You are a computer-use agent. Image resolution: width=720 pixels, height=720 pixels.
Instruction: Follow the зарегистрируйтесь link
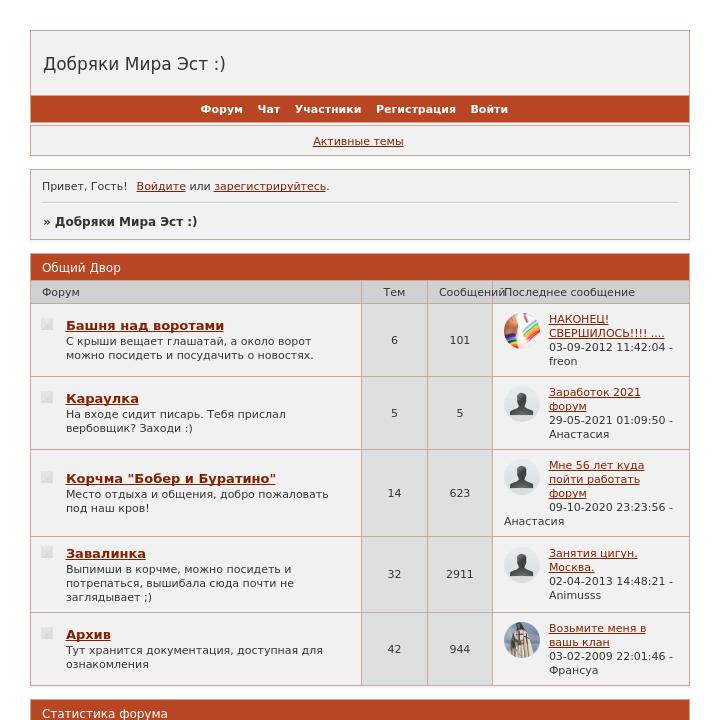pos(270,186)
